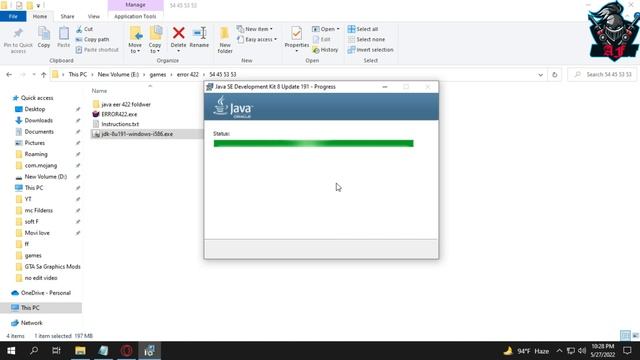The width and height of the screenshot is (640, 360).
Task: Open Downloads in navigation pane
Action: [x=38, y=120]
